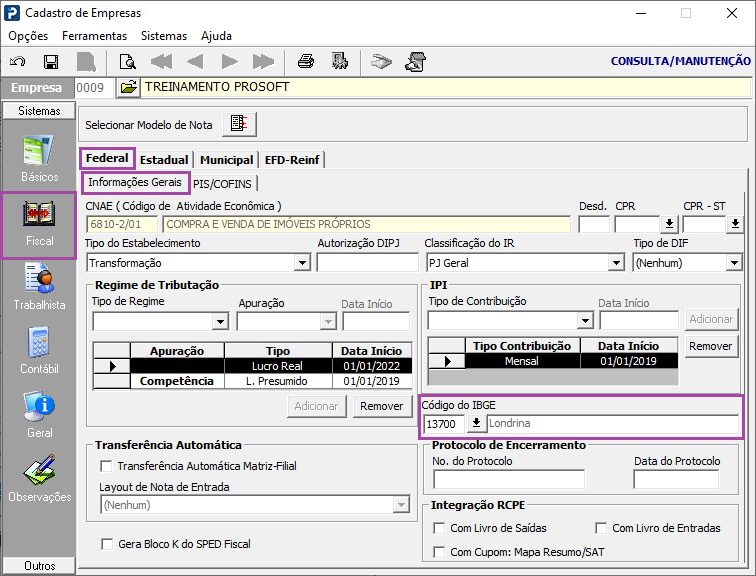
Task: Click Código do IBGE lookup arrow button
Action: 476,423
